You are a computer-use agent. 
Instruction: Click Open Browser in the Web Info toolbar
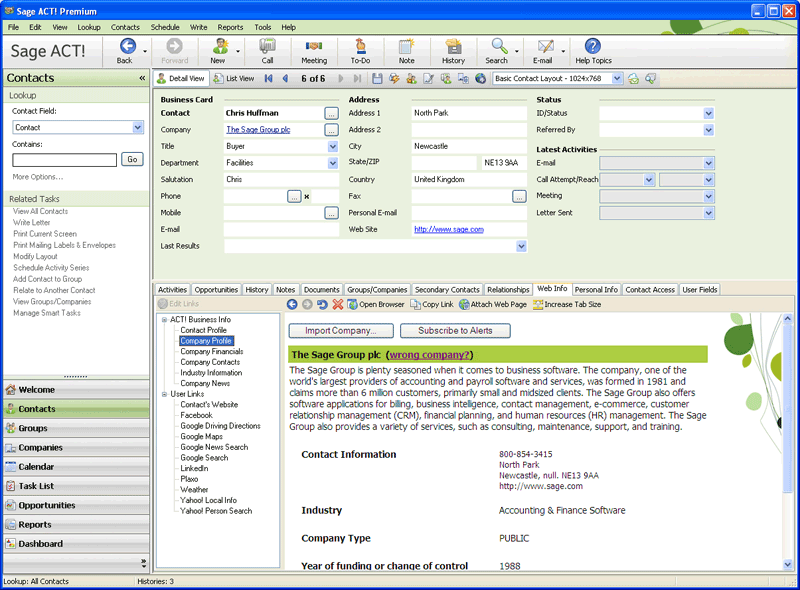[376, 304]
